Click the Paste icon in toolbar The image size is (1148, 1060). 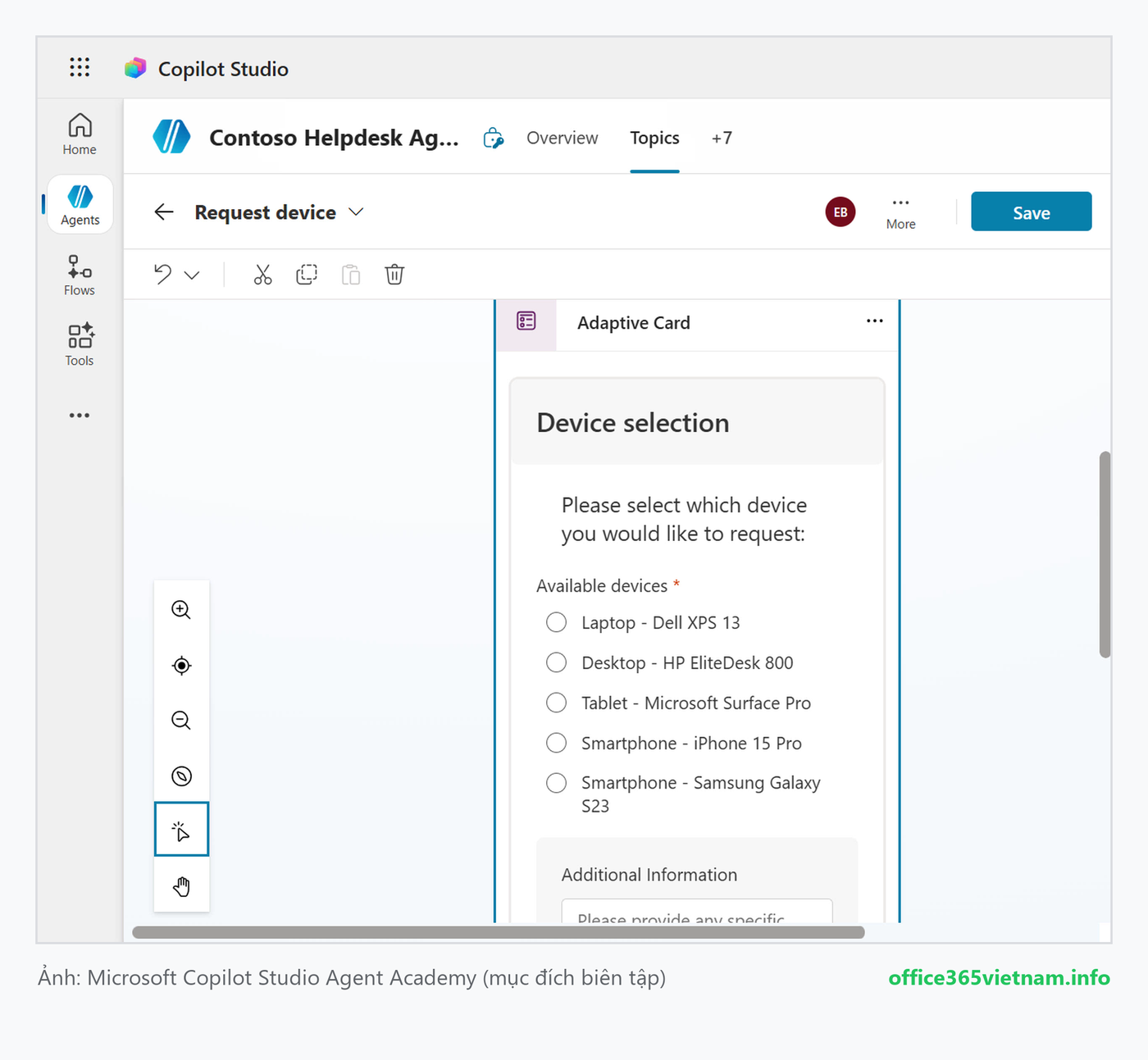point(351,275)
